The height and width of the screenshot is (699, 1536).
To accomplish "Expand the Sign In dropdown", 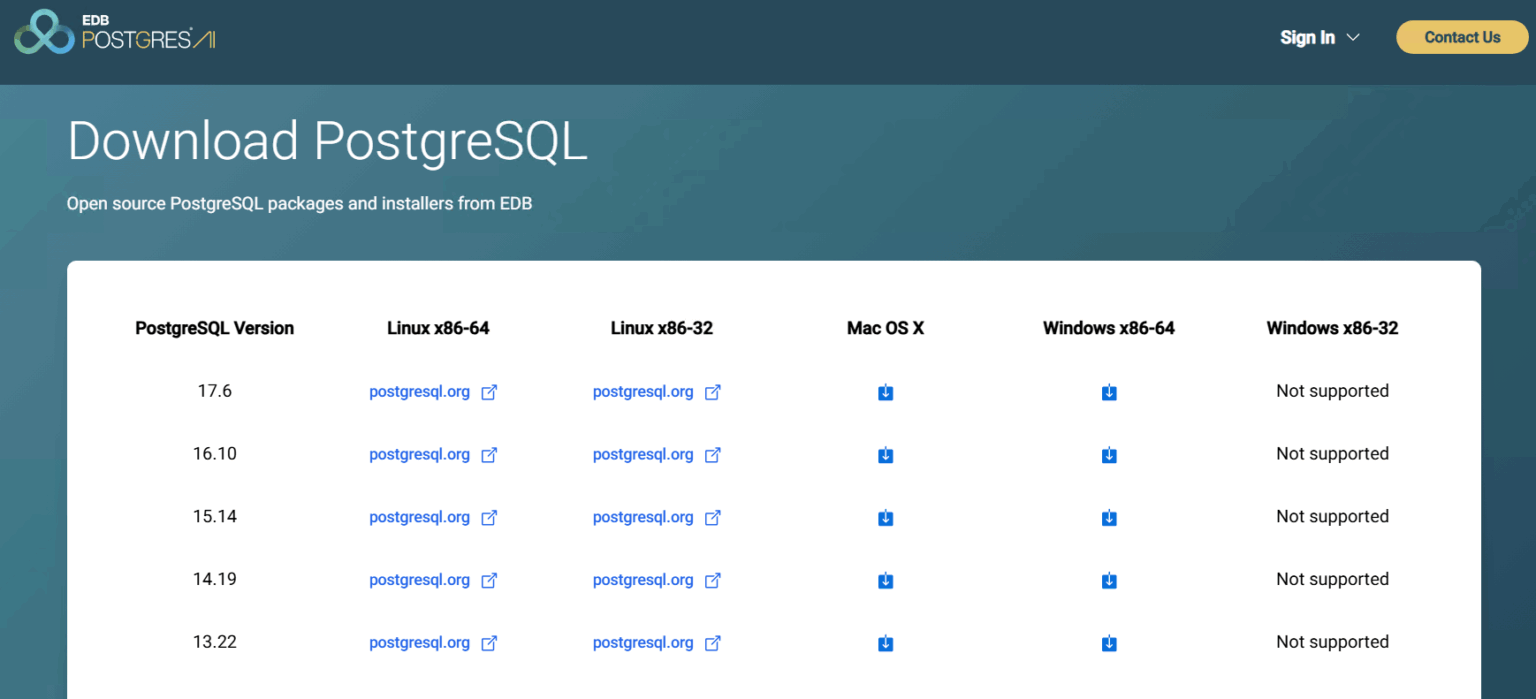I will tap(1319, 37).
